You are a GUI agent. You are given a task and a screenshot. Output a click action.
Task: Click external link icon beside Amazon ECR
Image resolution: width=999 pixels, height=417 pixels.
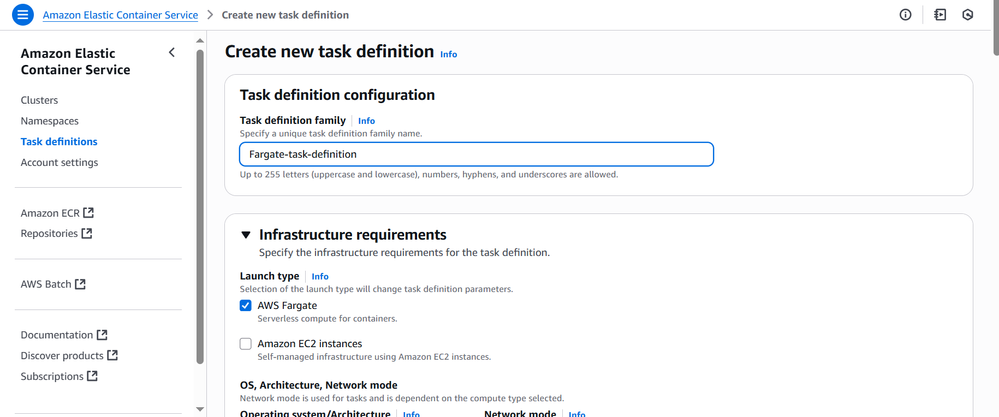(89, 213)
